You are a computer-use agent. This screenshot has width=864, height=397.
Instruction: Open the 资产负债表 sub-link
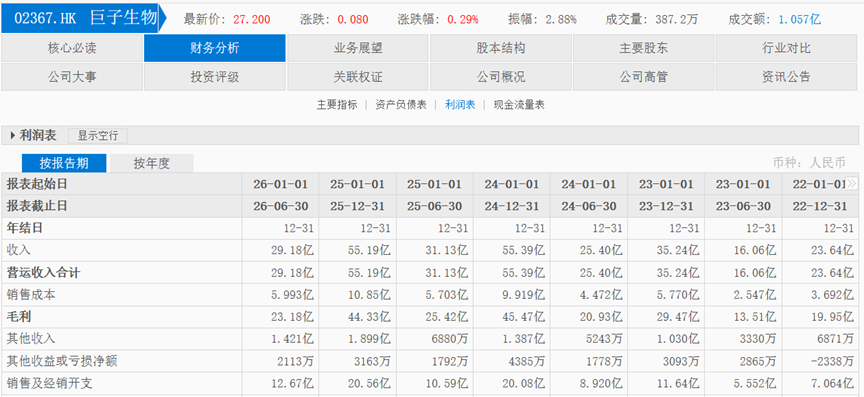point(401,105)
